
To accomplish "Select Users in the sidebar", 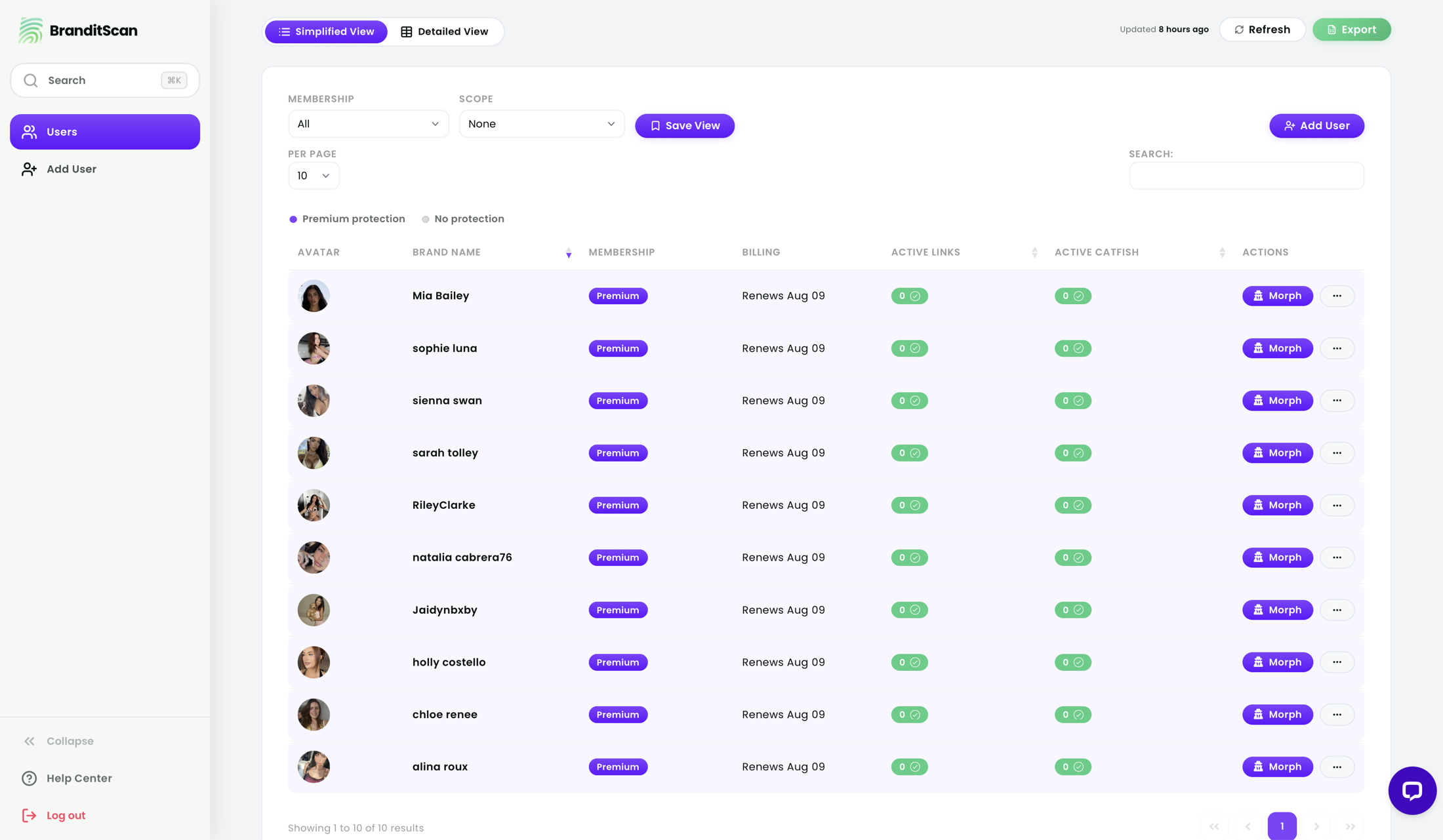I will pyautogui.click(x=105, y=132).
